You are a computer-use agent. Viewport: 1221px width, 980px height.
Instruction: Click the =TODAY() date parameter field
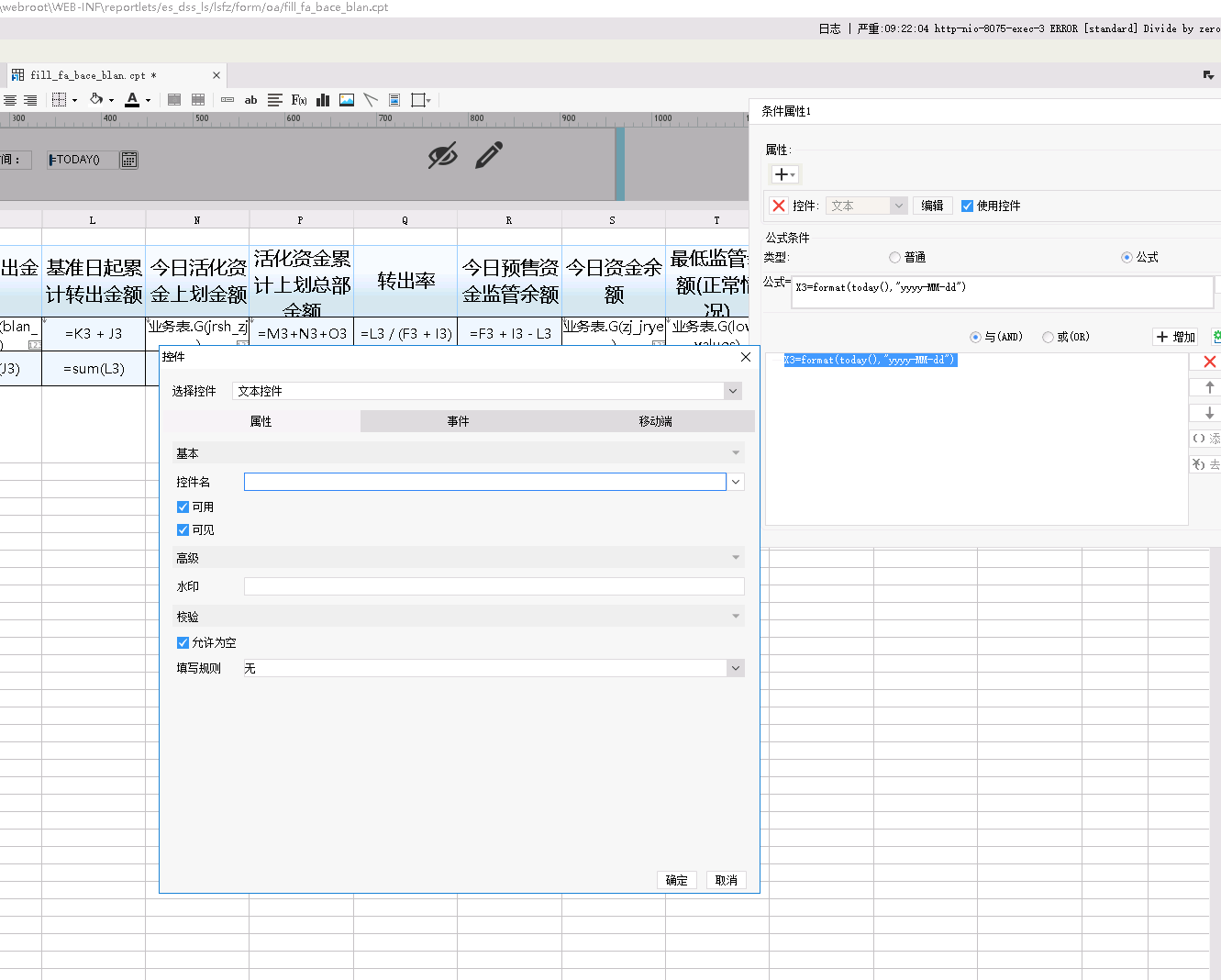tap(82, 160)
